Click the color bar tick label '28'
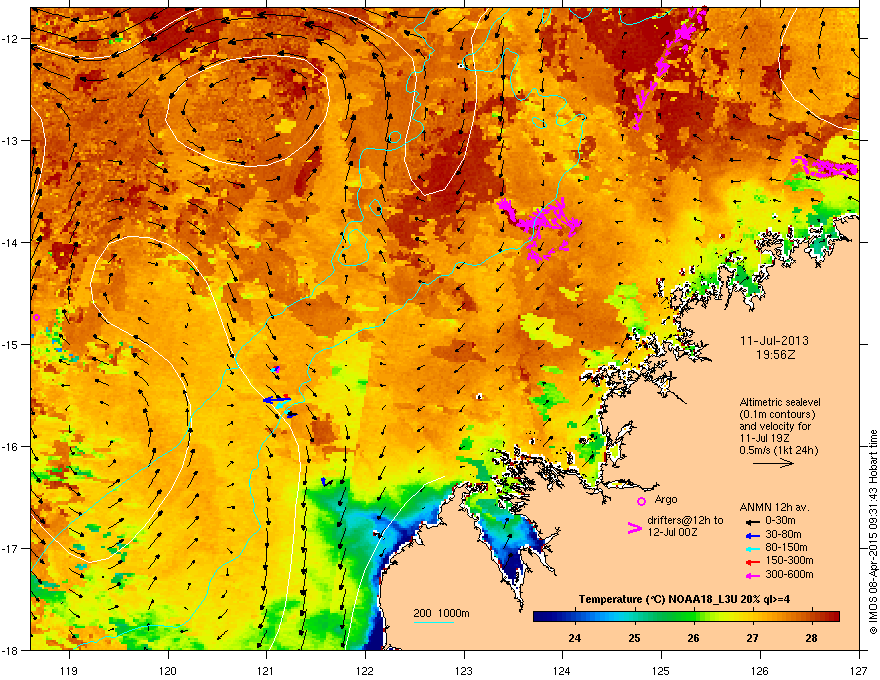880x680 pixels. (812, 638)
